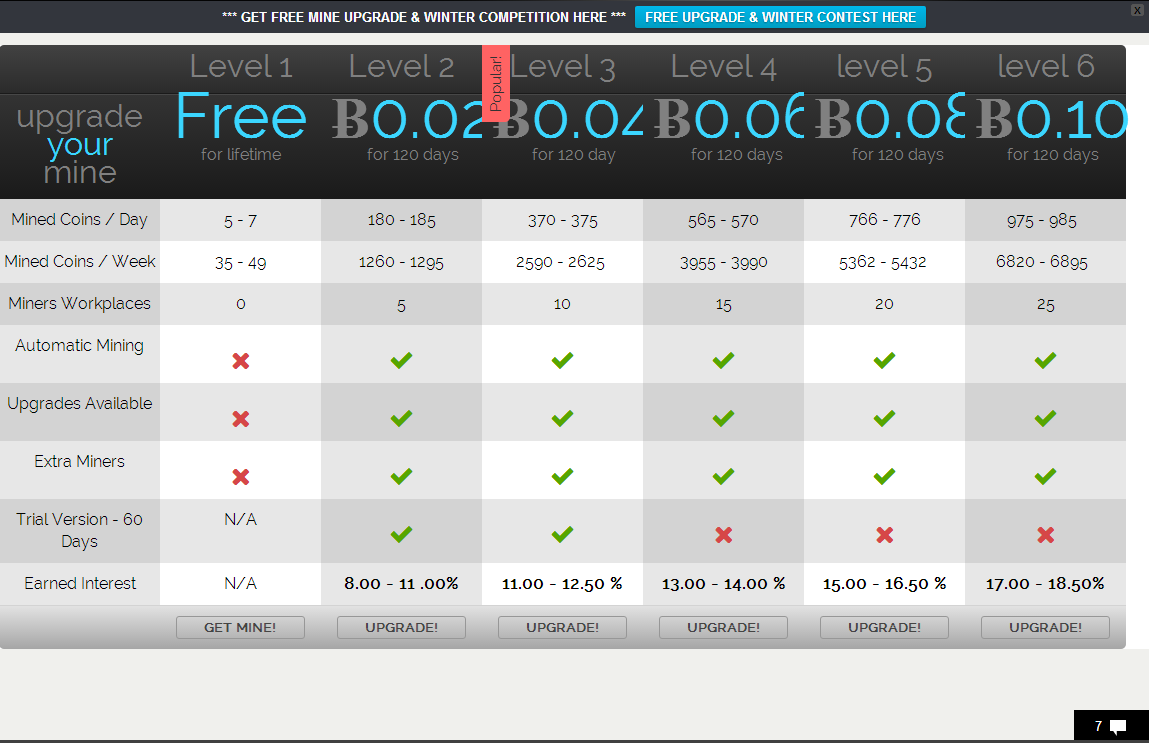The width and height of the screenshot is (1149, 743).
Task: Select the green check for Level 2 Trial Version
Action: [x=401, y=534]
